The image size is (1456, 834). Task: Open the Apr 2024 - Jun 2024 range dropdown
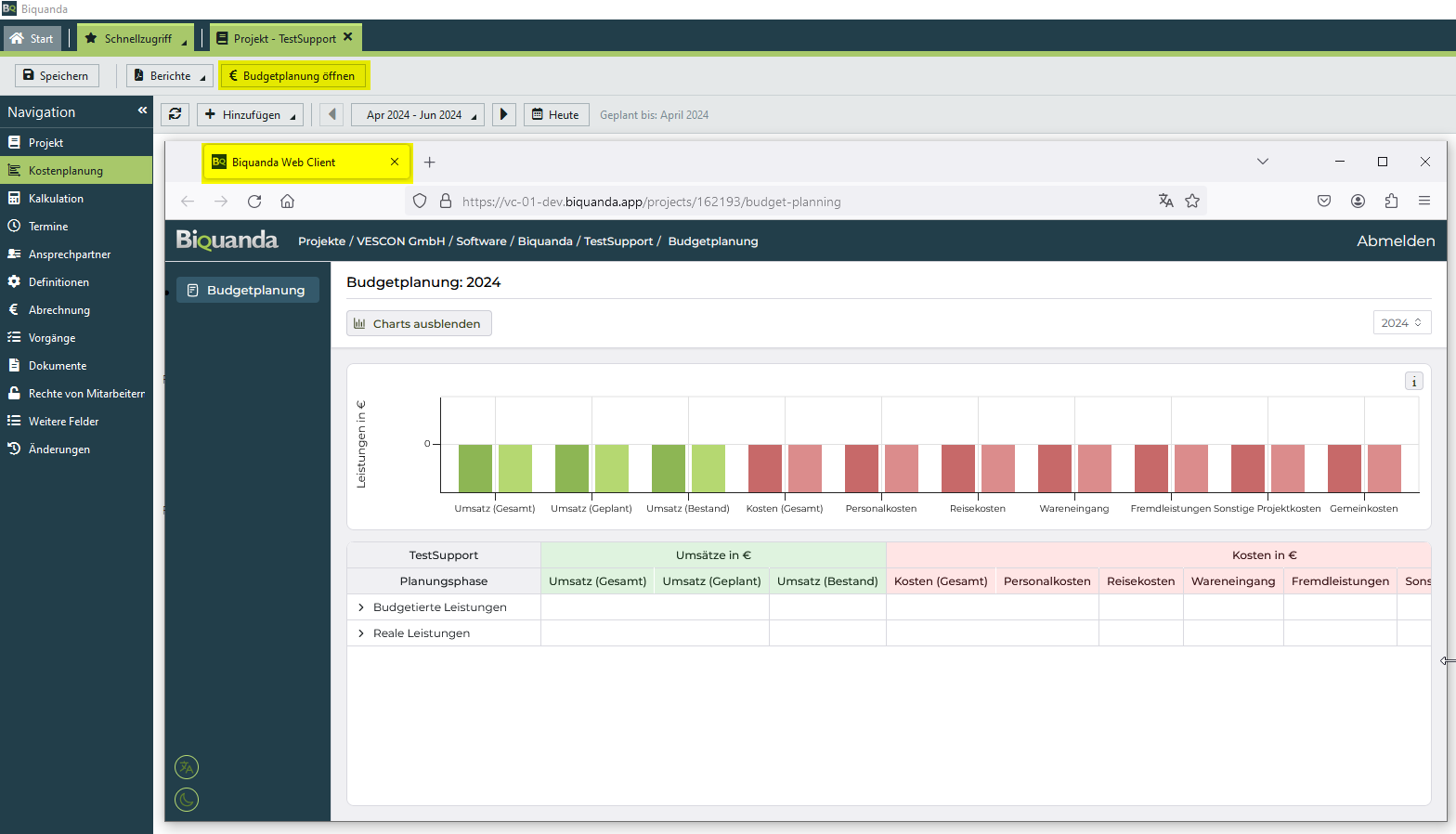pyautogui.click(x=418, y=114)
